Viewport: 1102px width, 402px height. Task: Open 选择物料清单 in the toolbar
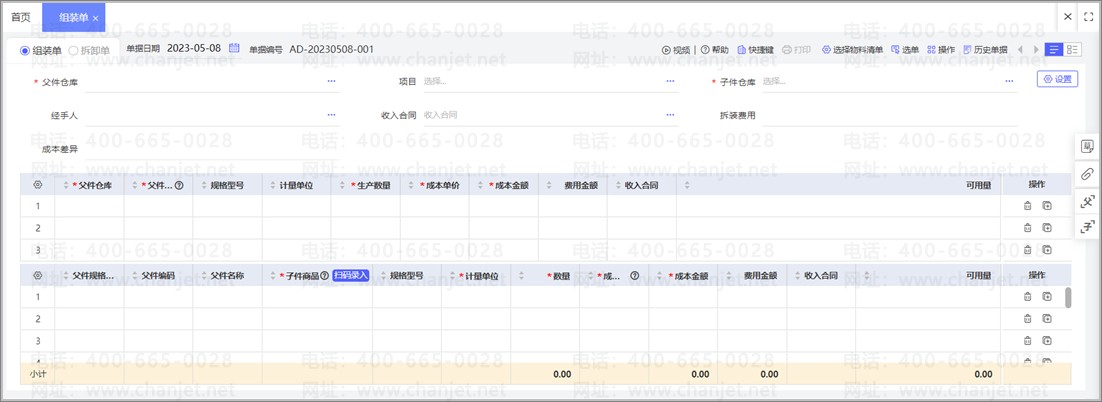click(x=853, y=50)
